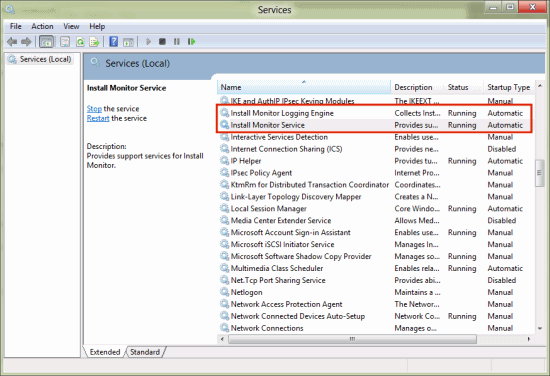Click gear icon next to IPsec Policy Agent
Image resolution: width=550 pixels, height=376 pixels.
click(224, 173)
